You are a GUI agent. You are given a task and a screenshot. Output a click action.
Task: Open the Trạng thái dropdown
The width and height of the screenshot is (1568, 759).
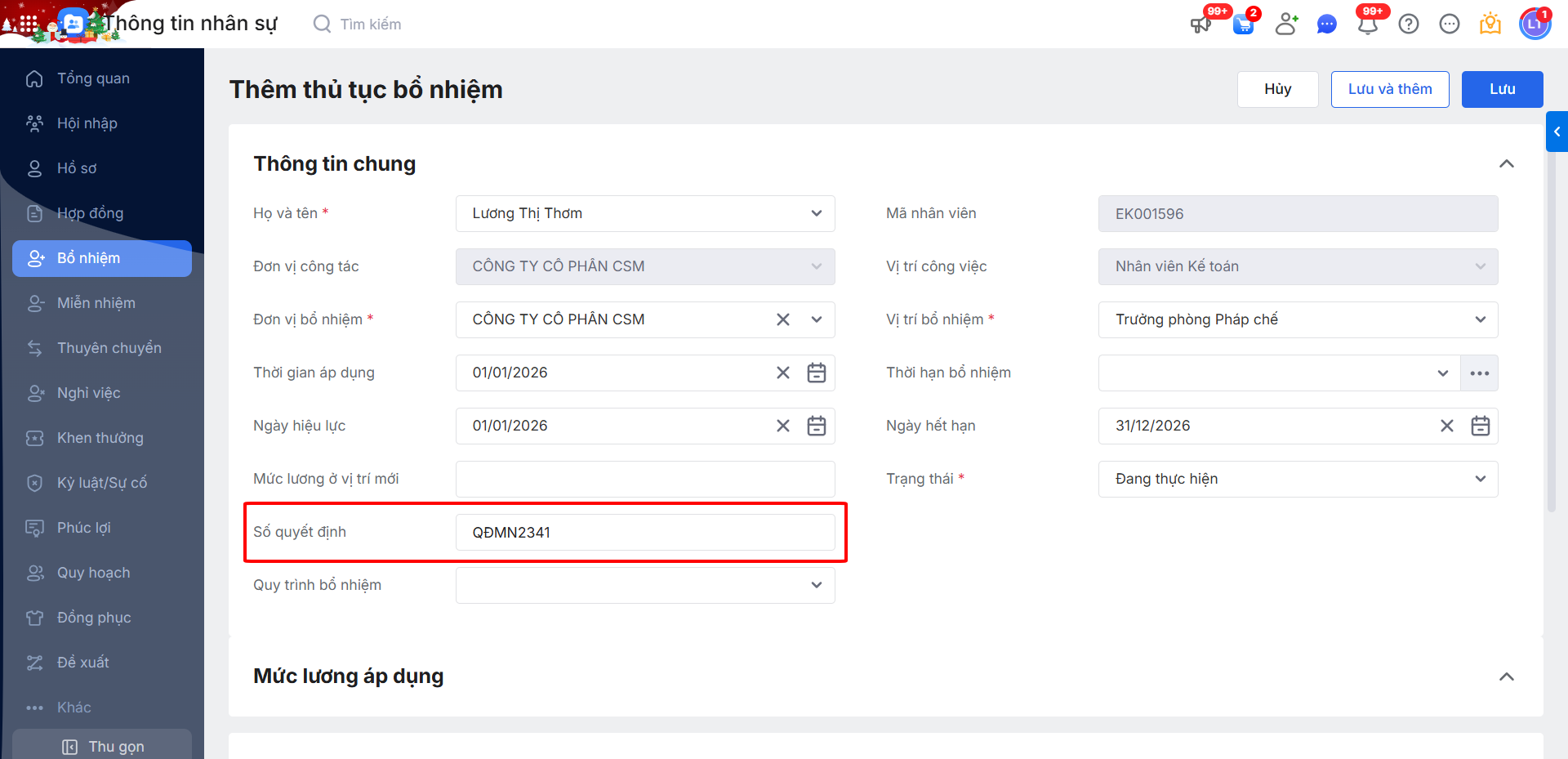1481,479
